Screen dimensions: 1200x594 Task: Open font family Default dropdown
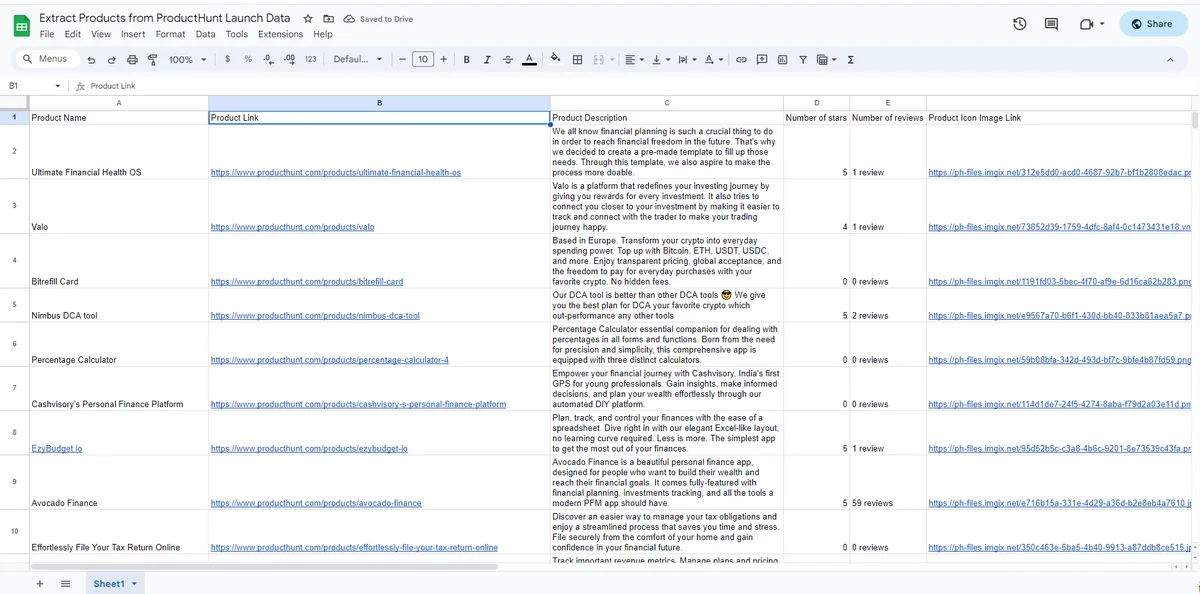pyautogui.click(x=357, y=60)
